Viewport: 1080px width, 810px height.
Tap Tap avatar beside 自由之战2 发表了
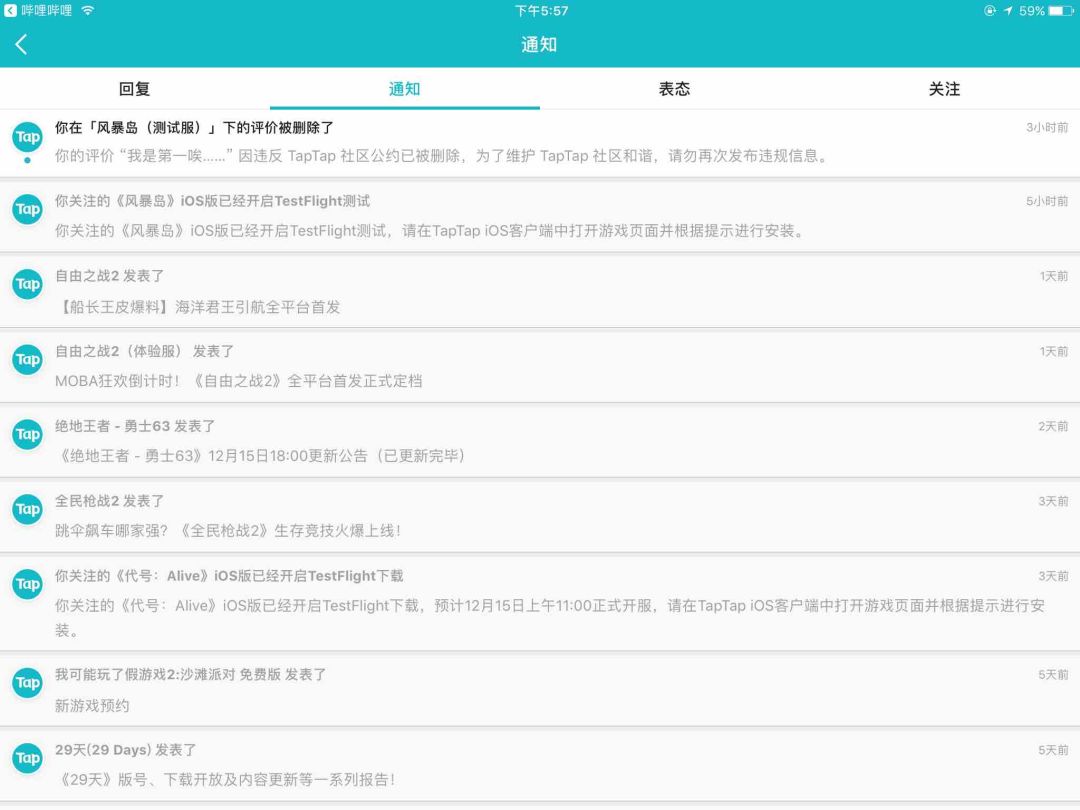(x=28, y=284)
